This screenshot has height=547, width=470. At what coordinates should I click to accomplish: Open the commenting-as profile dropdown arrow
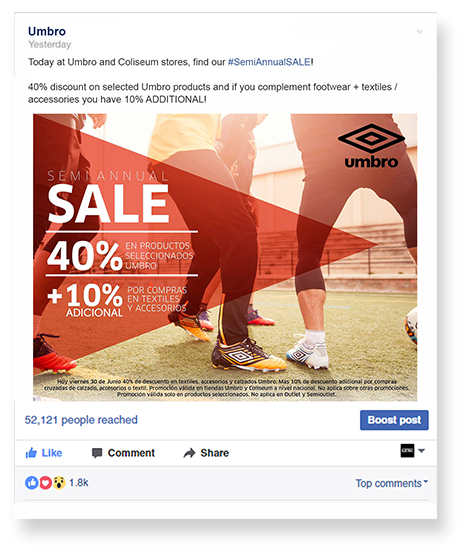click(x=421, y=450)
